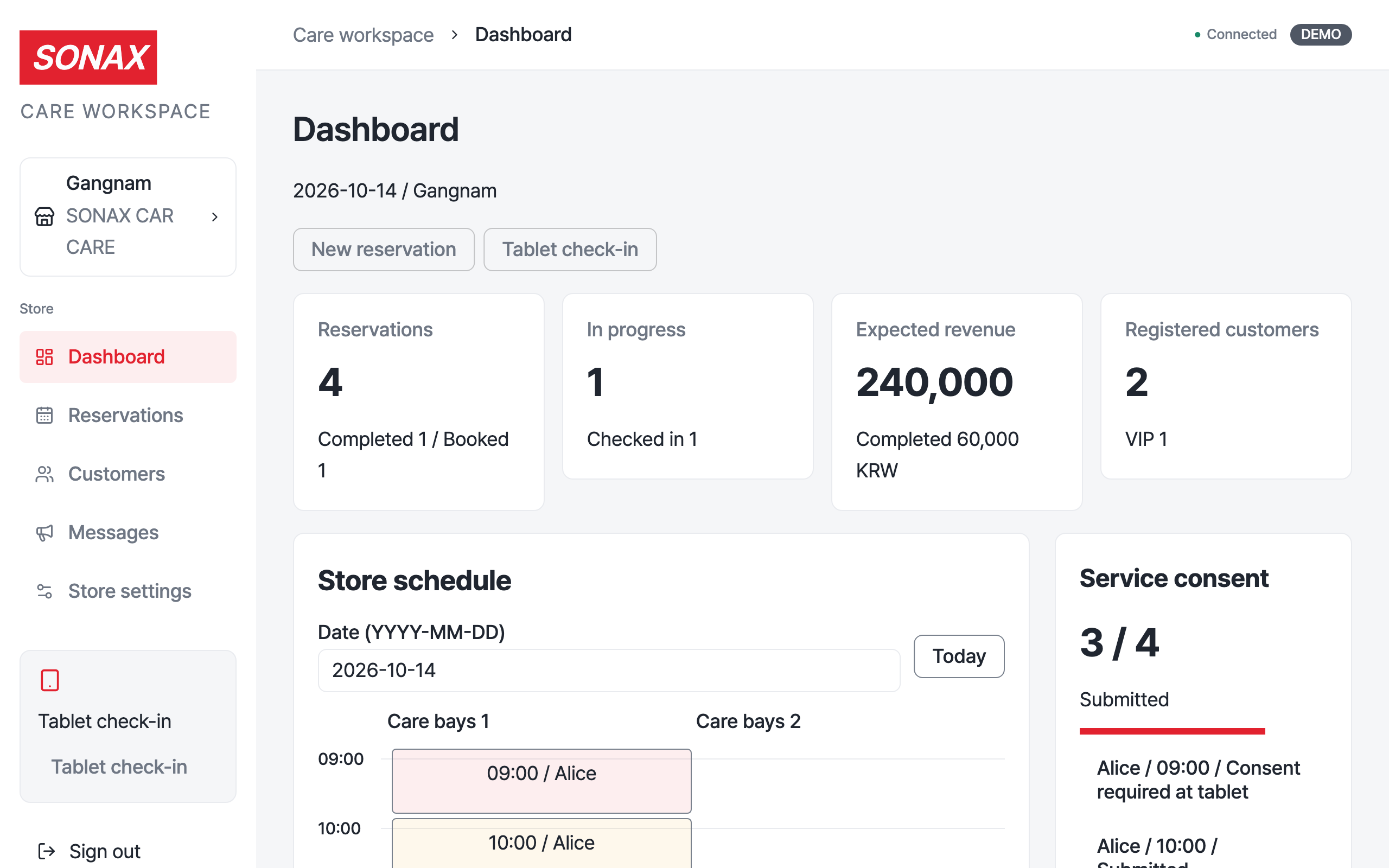Click Sign out
This screenshot has height=868, width=1389.
click(x=105, y=851)
